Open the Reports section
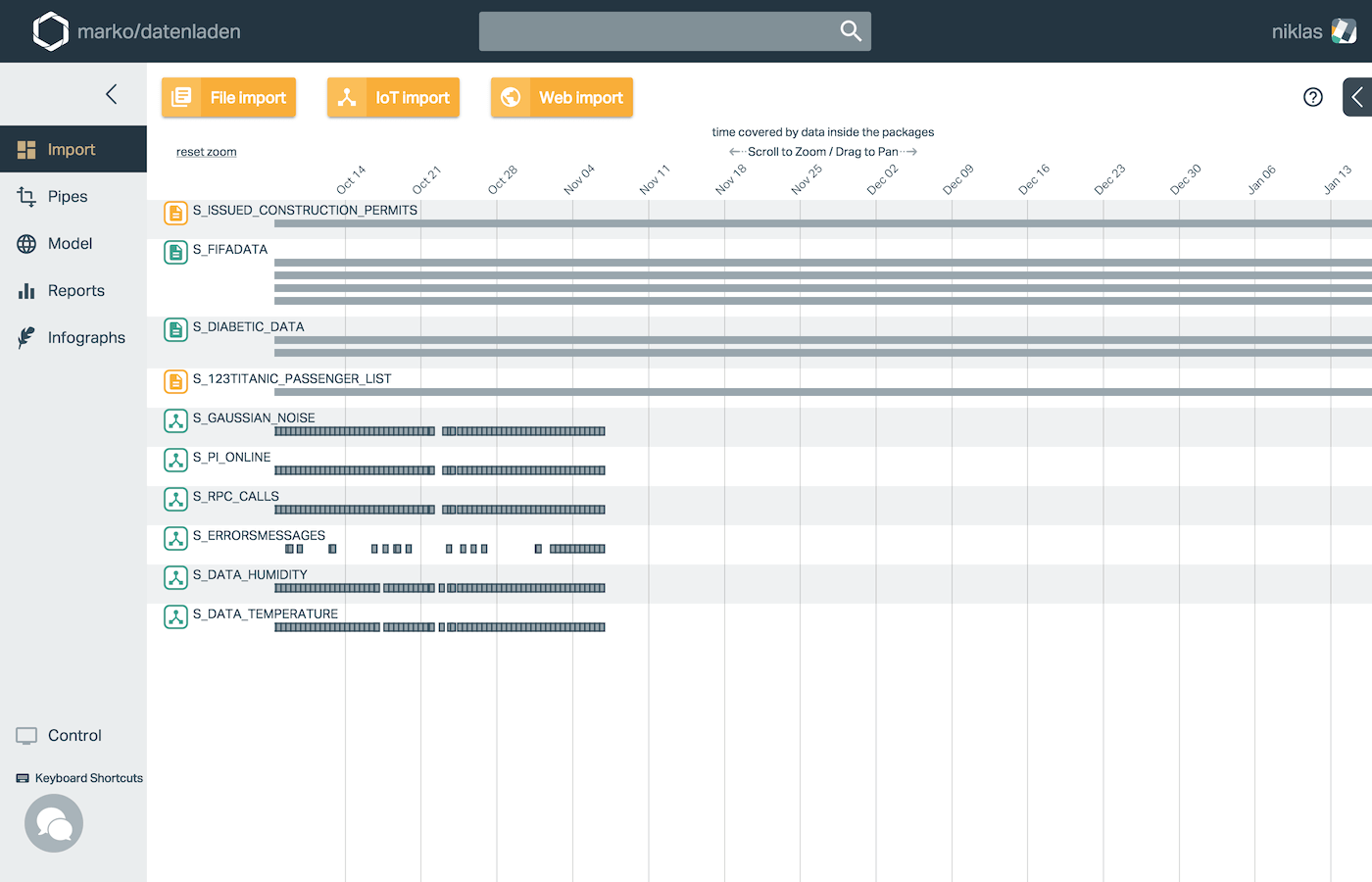 [76, 290]
